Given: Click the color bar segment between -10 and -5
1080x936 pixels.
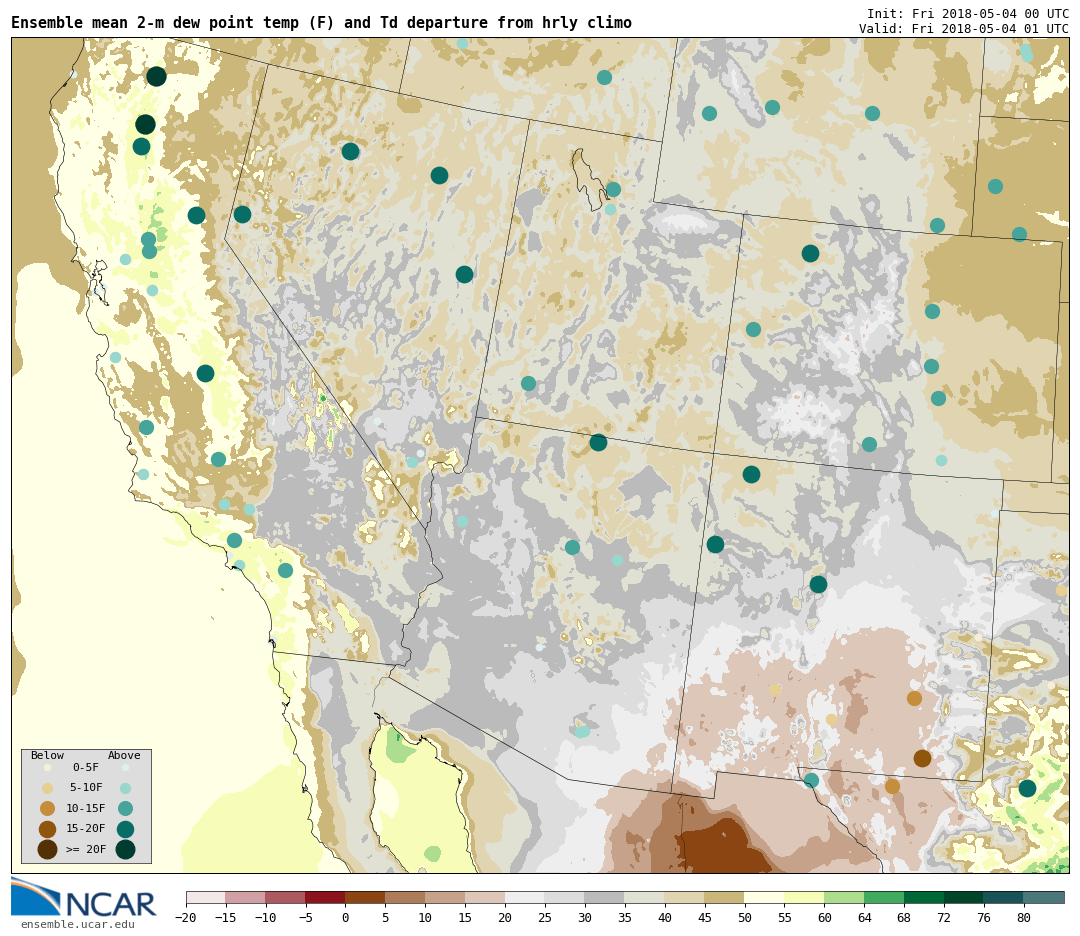Looking at the screenshot, I should (x=285, y=897).
